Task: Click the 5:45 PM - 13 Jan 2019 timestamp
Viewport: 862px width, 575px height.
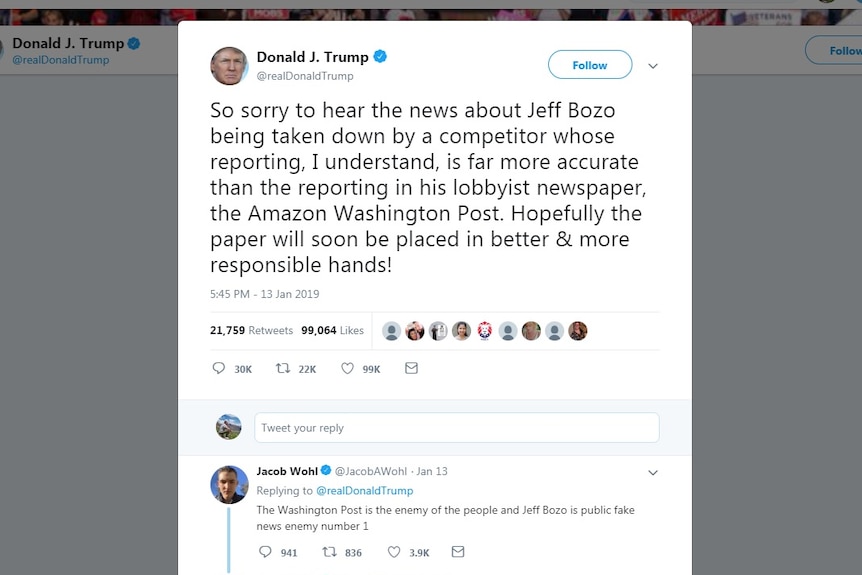Action: pyautogui.click(x=264, y=294)
